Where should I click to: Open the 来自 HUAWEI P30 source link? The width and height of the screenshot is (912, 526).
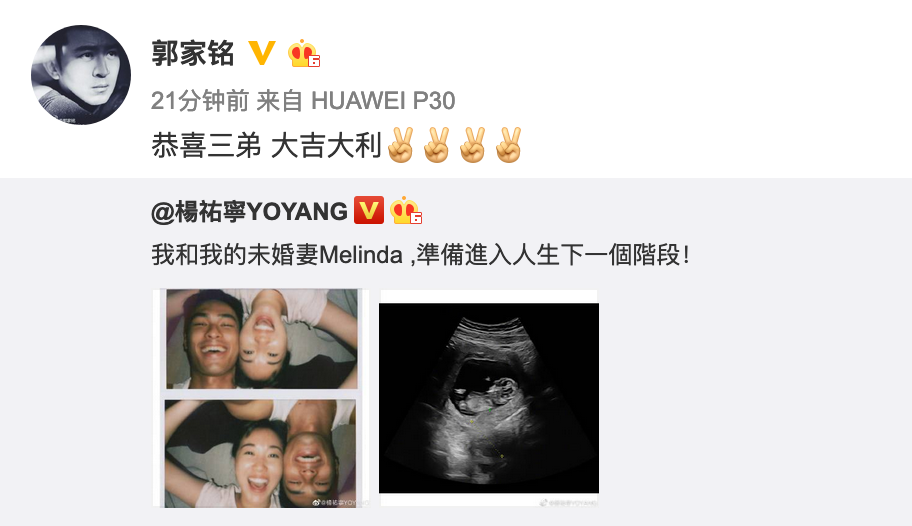(355, 101)
